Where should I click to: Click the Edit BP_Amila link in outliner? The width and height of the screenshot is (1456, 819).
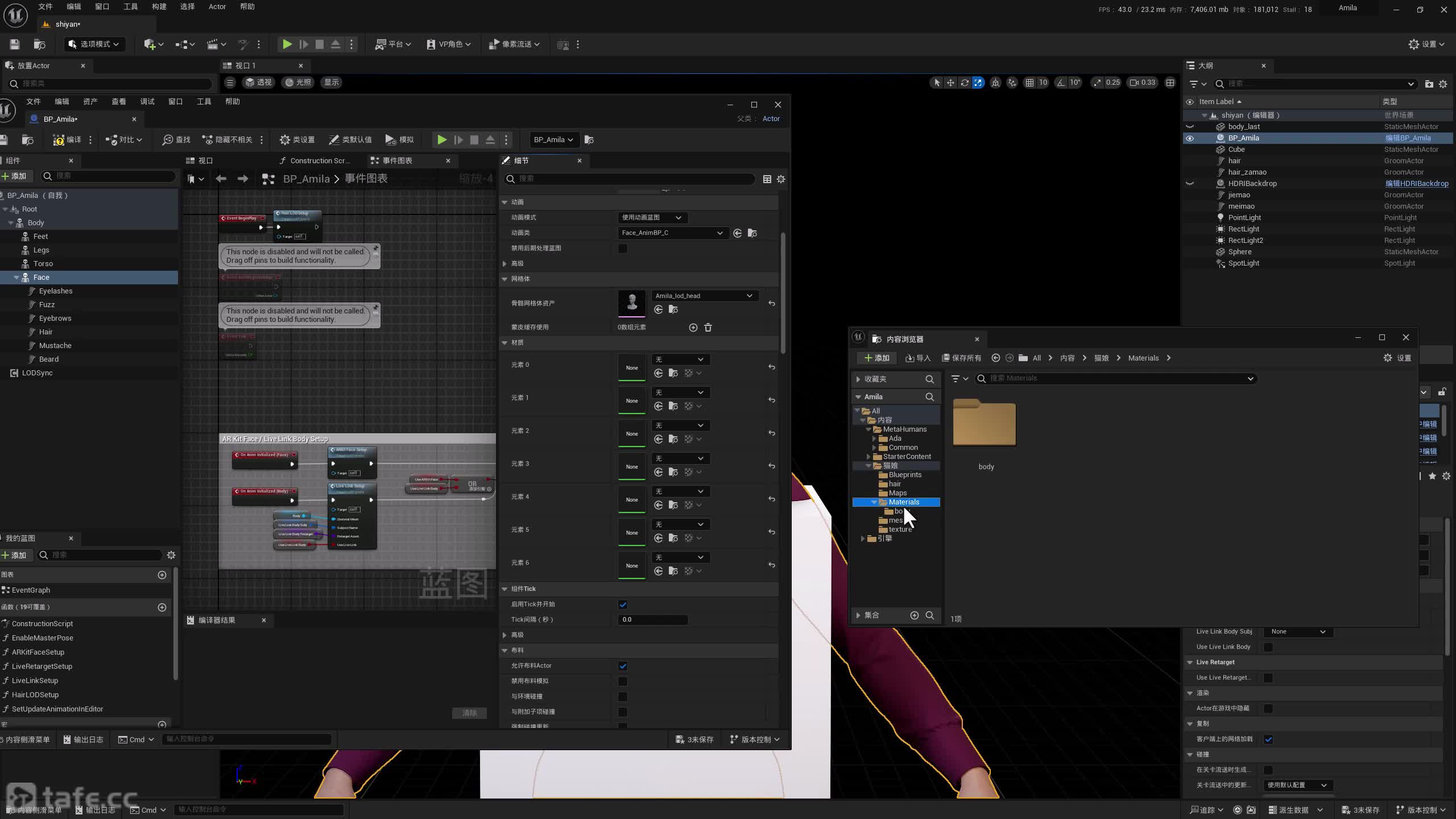pyautogui.click(x=1408, y=138)
